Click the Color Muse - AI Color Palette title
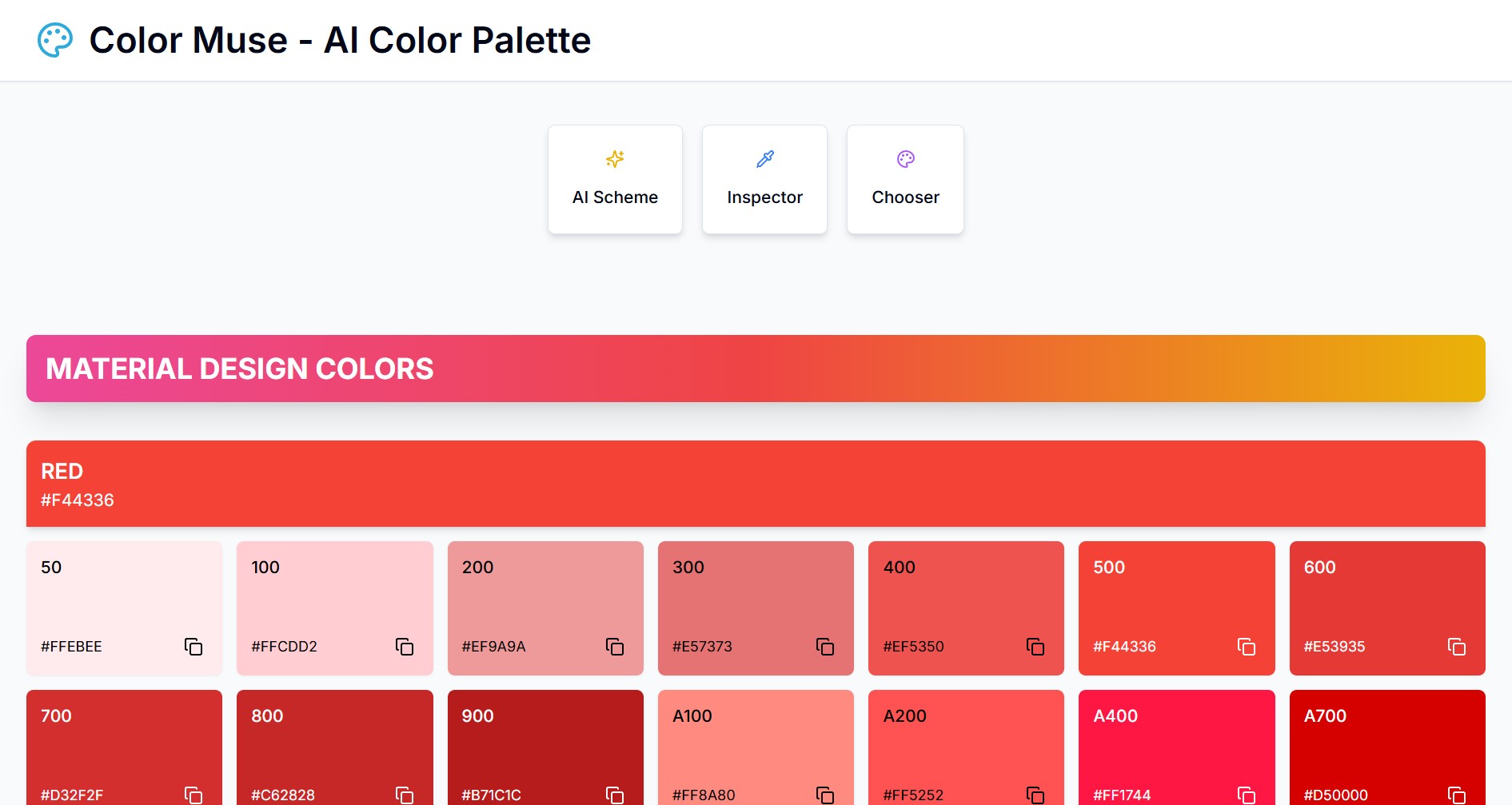 tap(340, 40)
